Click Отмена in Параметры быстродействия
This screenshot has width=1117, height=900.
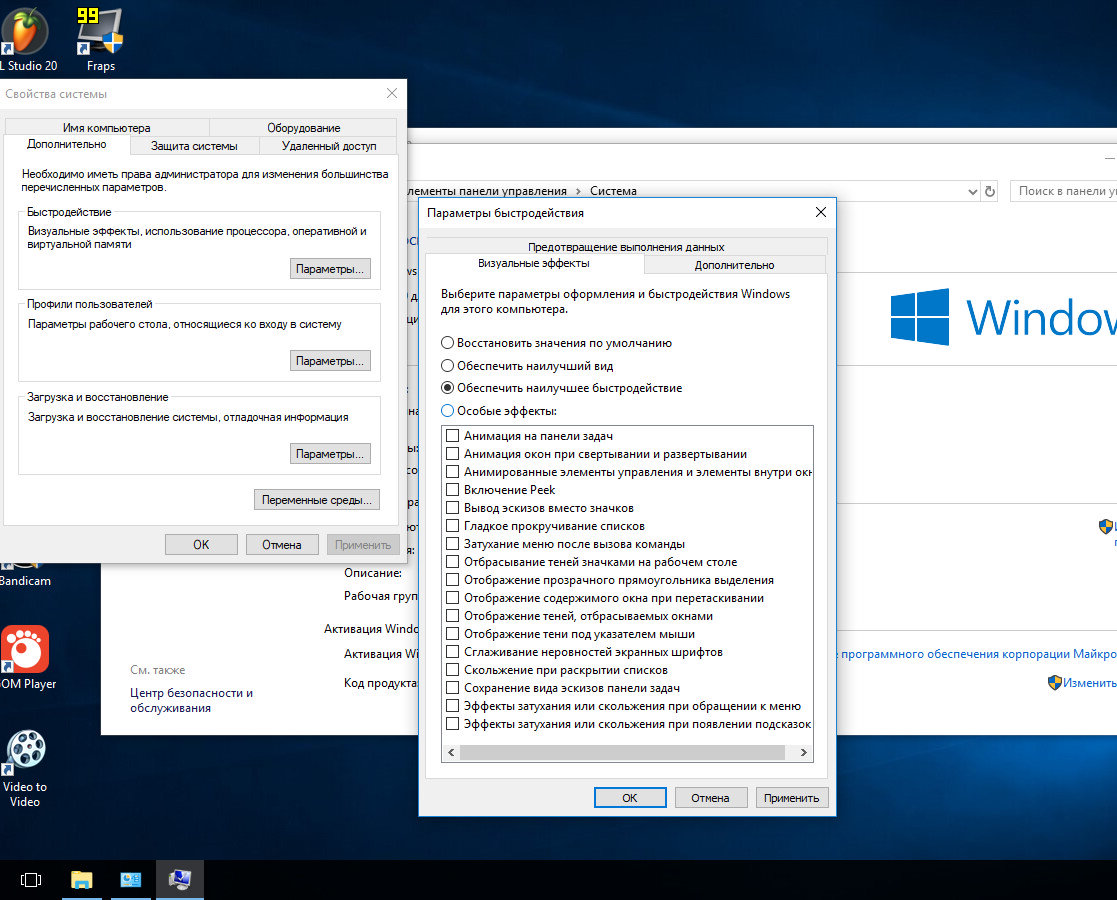click(x=710, y=797)
